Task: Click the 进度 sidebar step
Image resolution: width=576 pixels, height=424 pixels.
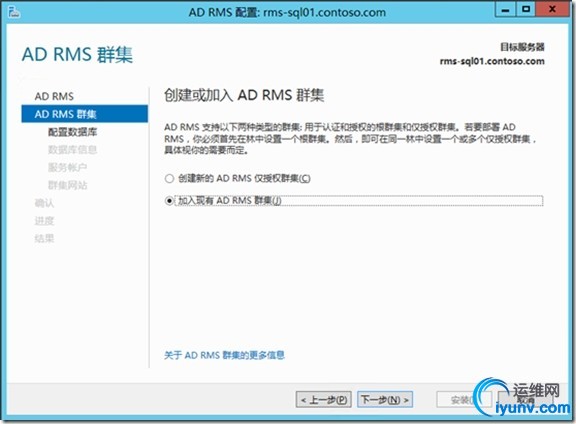Action: pyautogui.click(x=44, y=221)
